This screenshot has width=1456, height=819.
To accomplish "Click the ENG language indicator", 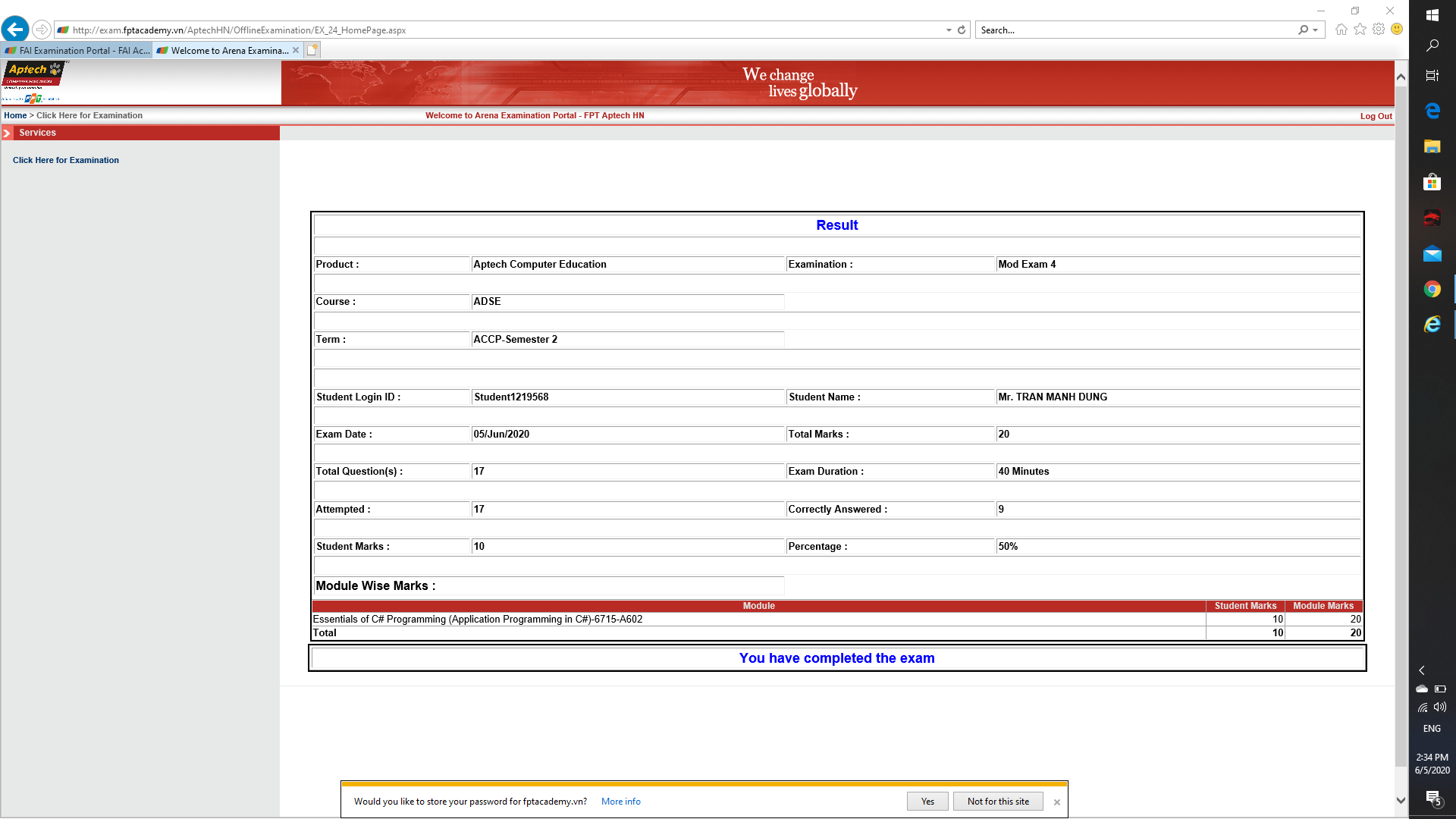I will (1432, 729).
